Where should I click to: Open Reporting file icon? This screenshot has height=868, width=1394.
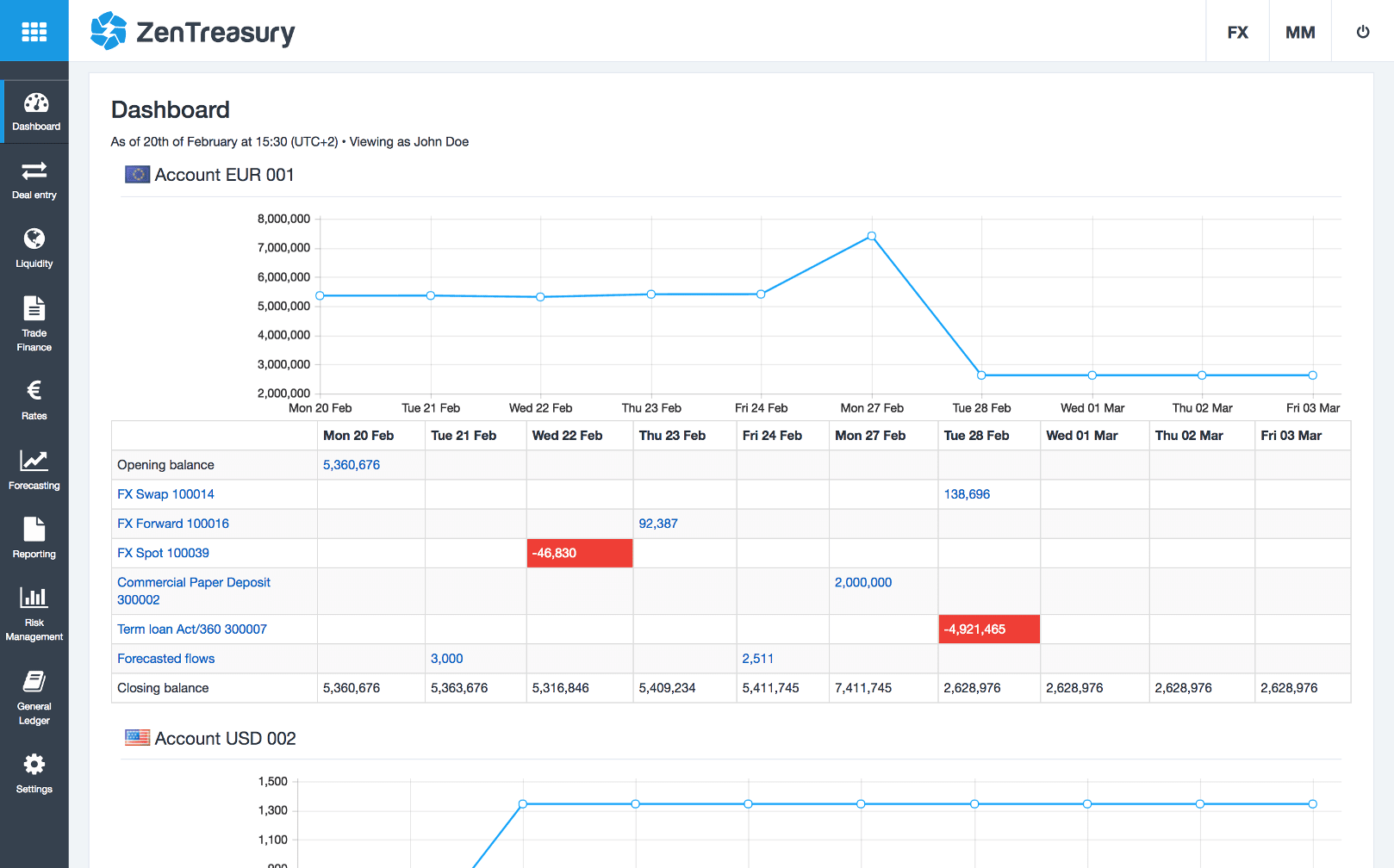coord(34,529)
